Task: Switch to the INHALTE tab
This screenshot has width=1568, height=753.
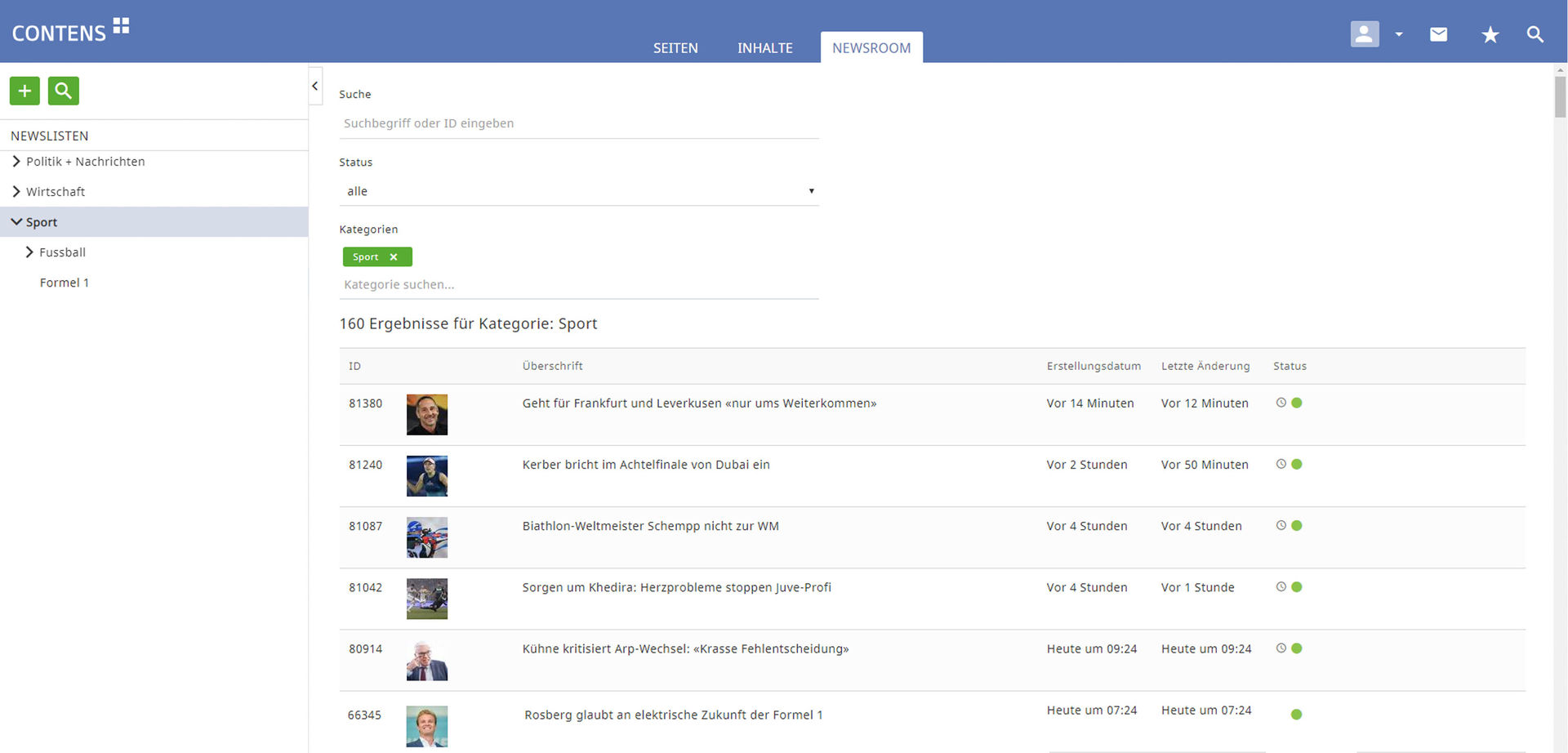Action: pos(764,48)
